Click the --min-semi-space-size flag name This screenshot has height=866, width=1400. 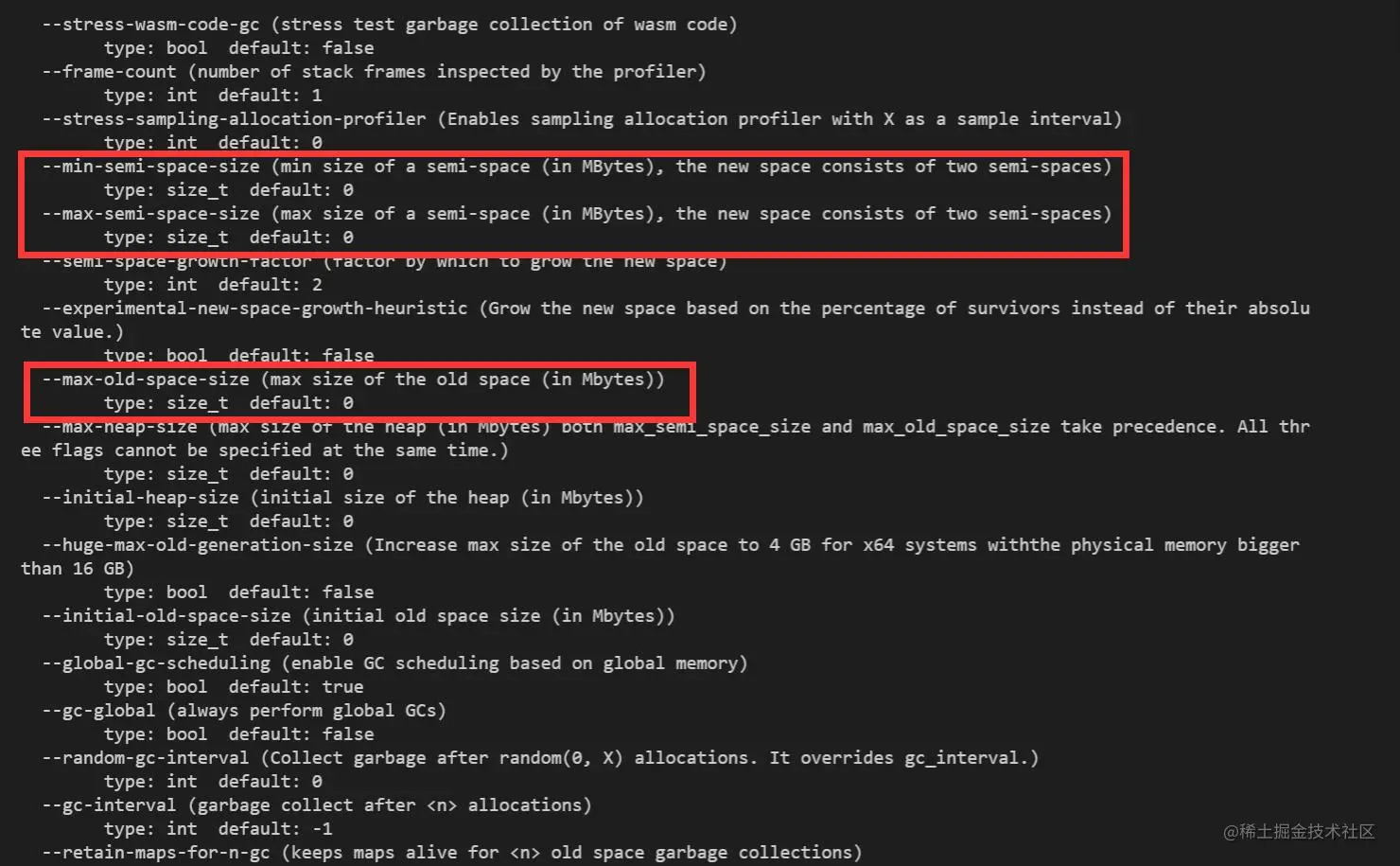tap(150, 167)
